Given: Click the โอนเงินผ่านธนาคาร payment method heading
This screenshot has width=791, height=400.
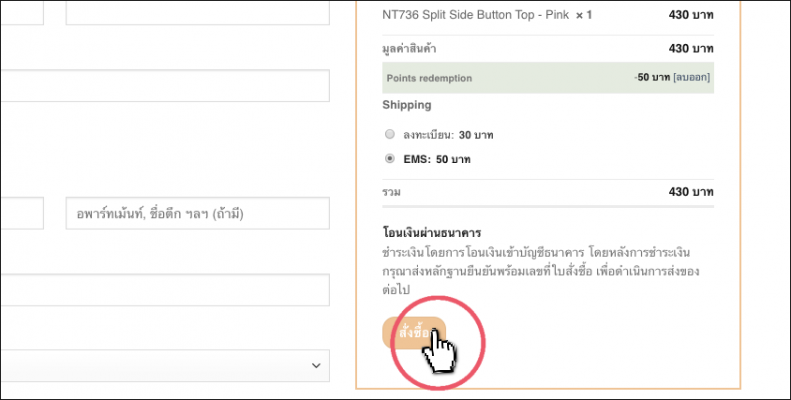Looking at the screenshot, I should point(432,232).
